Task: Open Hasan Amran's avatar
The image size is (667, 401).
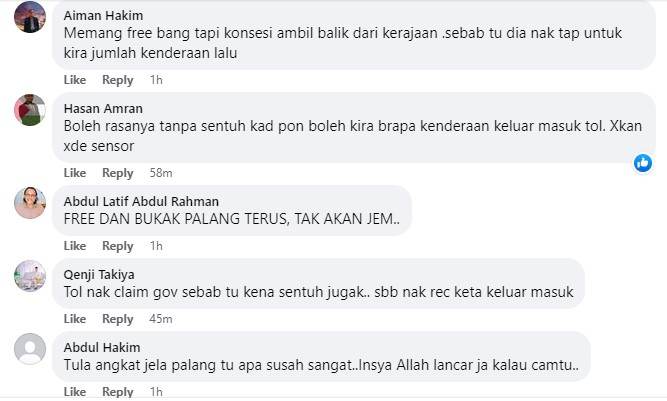Action: click(30, 110)
